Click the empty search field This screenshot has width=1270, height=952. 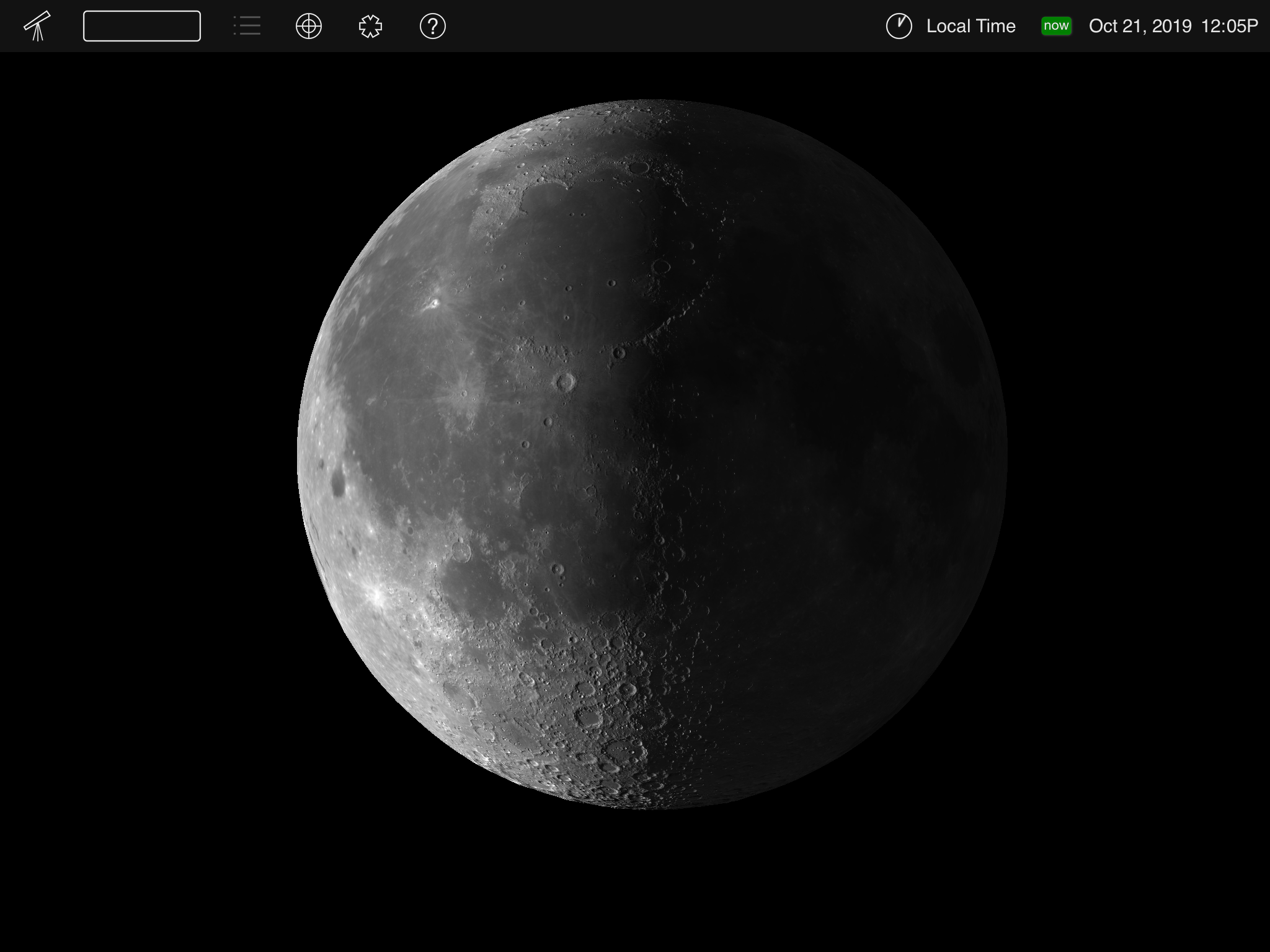[141, 26]
